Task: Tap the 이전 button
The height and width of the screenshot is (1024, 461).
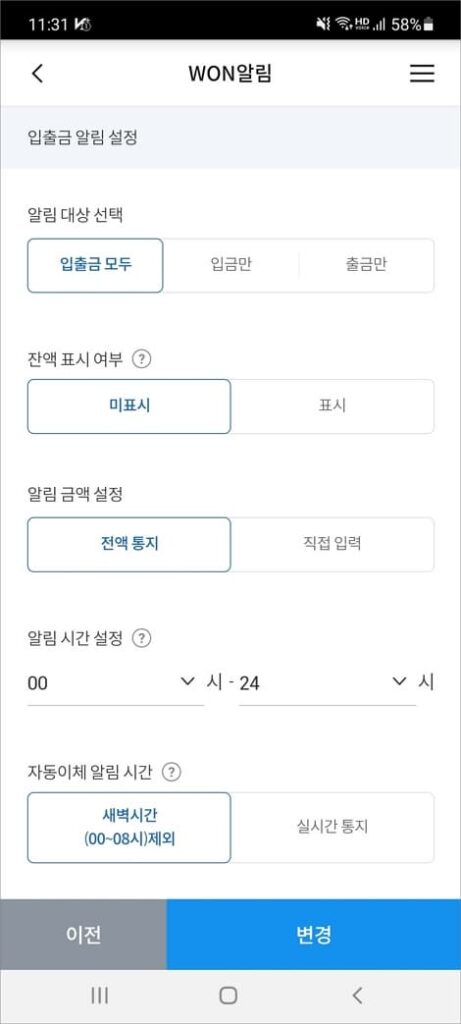Action: pyautogui.click(x=84, y=935)
